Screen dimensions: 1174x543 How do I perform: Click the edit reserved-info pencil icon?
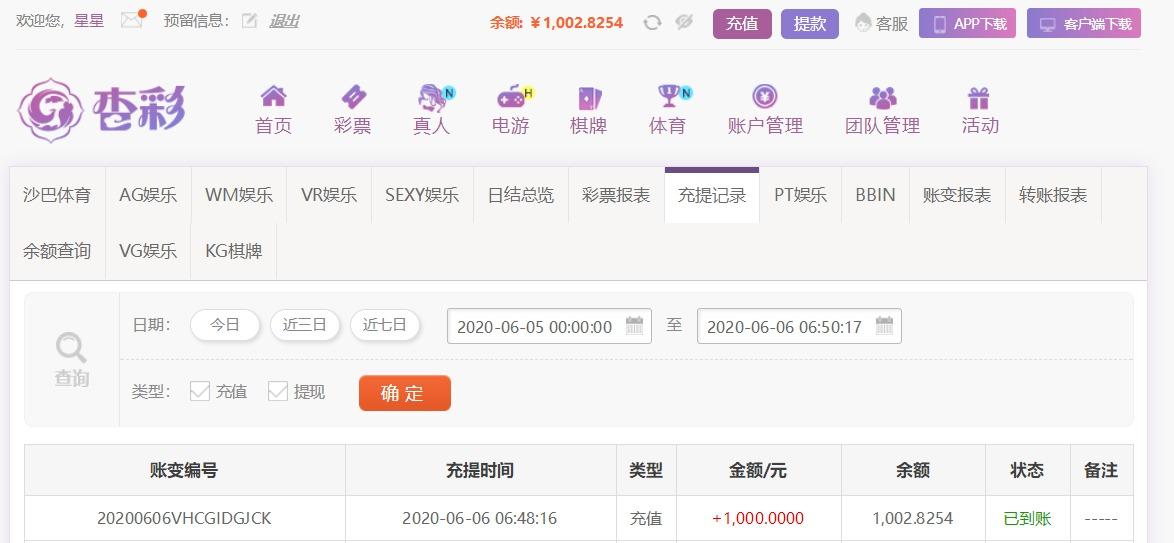click(249, 21)
